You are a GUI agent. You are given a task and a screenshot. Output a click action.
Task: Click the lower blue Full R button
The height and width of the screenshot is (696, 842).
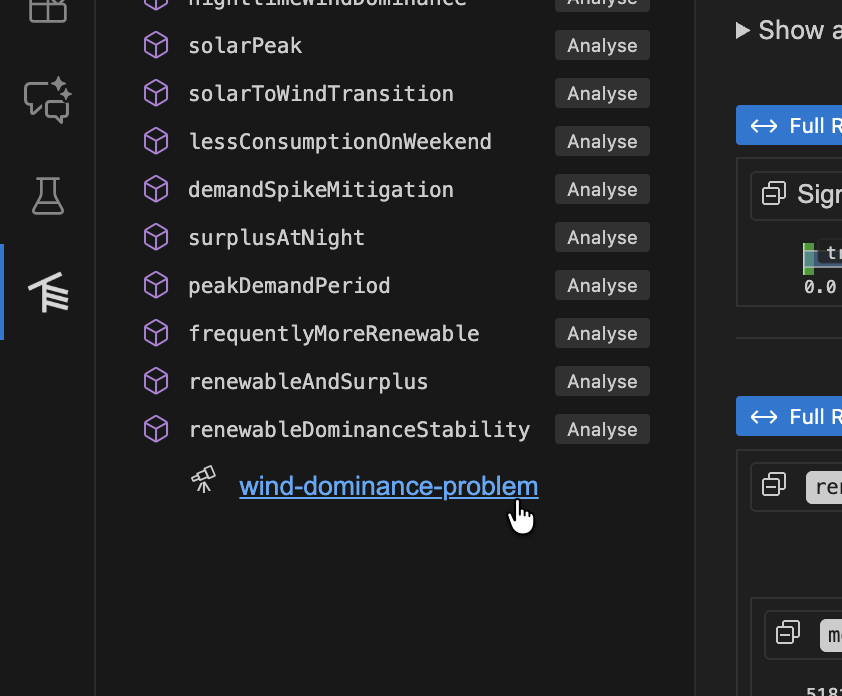tap(800, 416)
